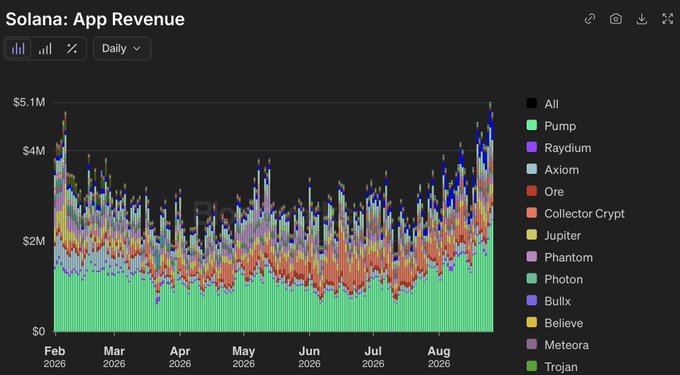
Task: Select the stacked bar chart view
Action: pos(18,49)
